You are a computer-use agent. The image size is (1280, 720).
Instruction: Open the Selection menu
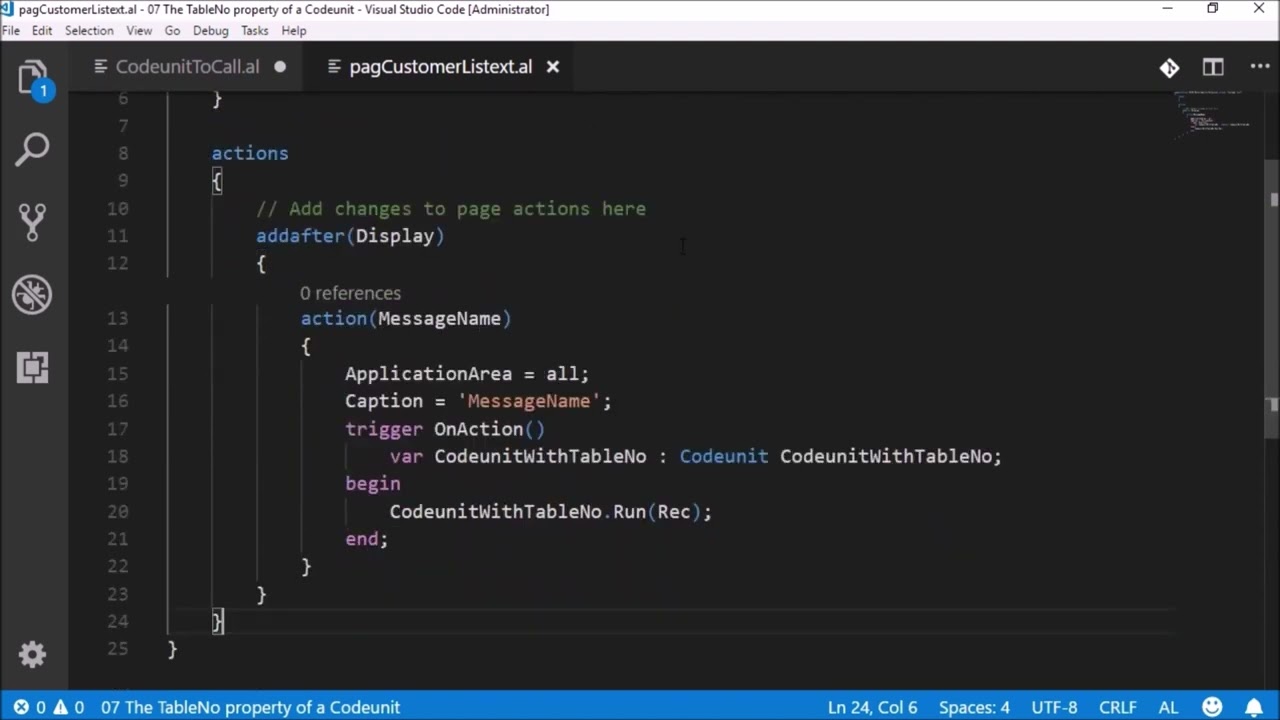(89, 30)
